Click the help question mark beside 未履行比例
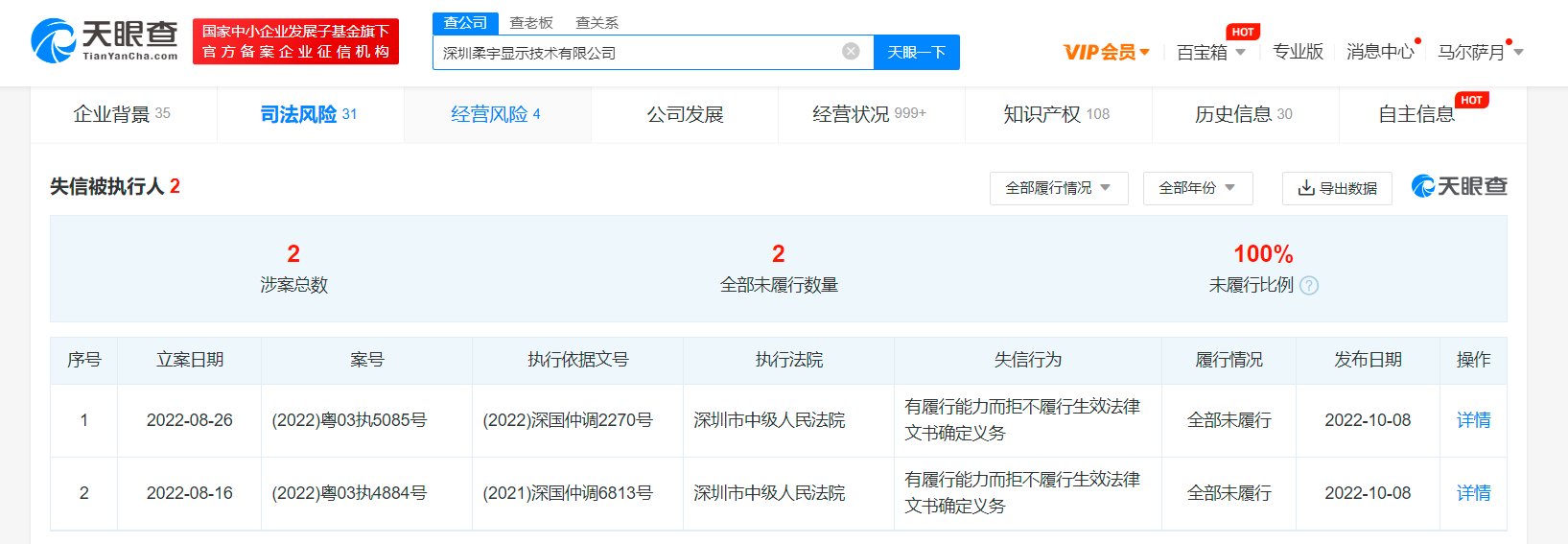Viewport: 1568px width, 544px height. click(x=1309, y=285)
